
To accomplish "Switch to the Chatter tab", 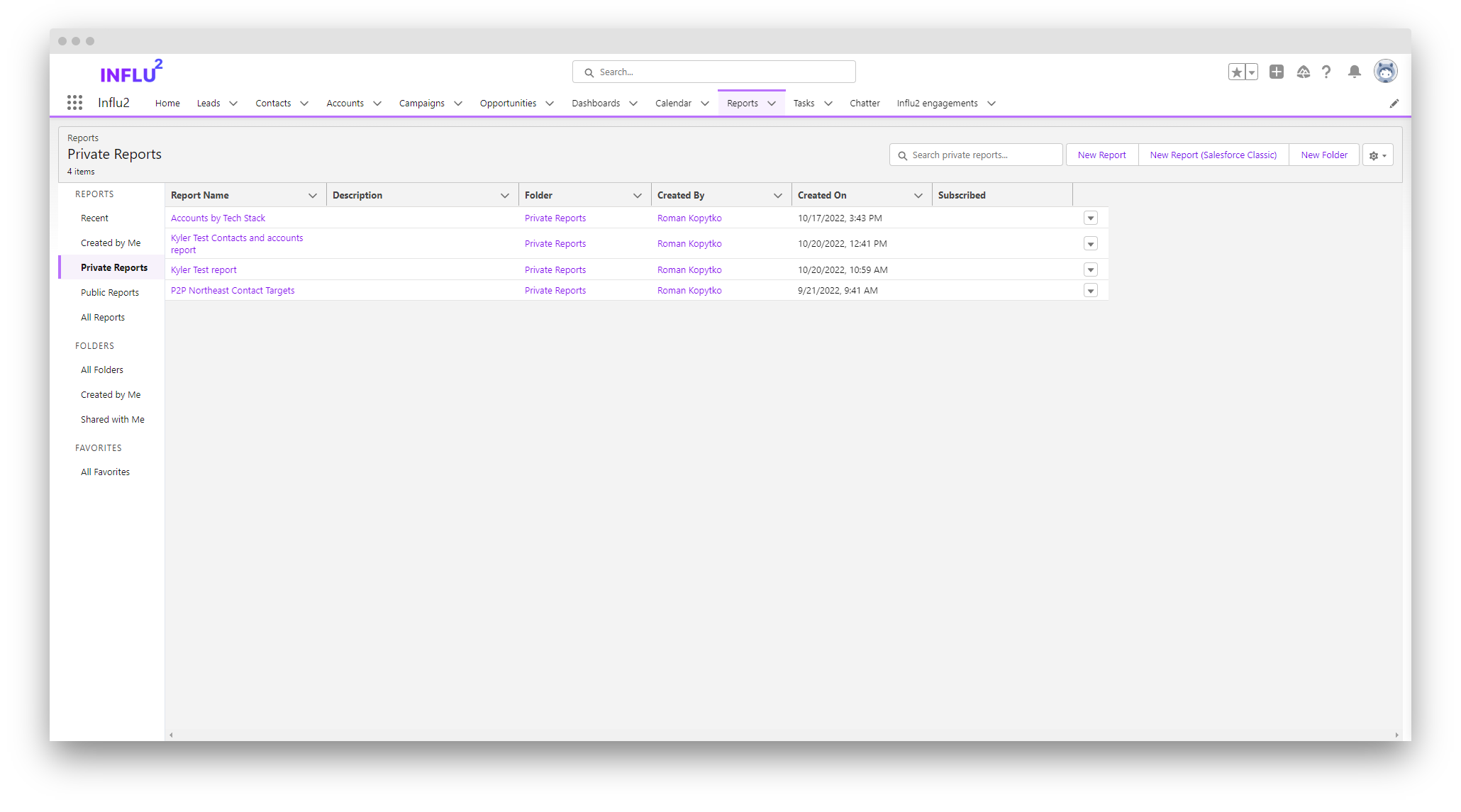I will (865, 104).
